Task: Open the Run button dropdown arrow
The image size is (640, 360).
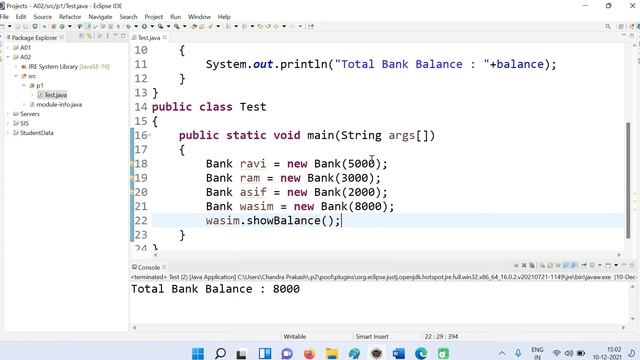Action: (152, 27)
